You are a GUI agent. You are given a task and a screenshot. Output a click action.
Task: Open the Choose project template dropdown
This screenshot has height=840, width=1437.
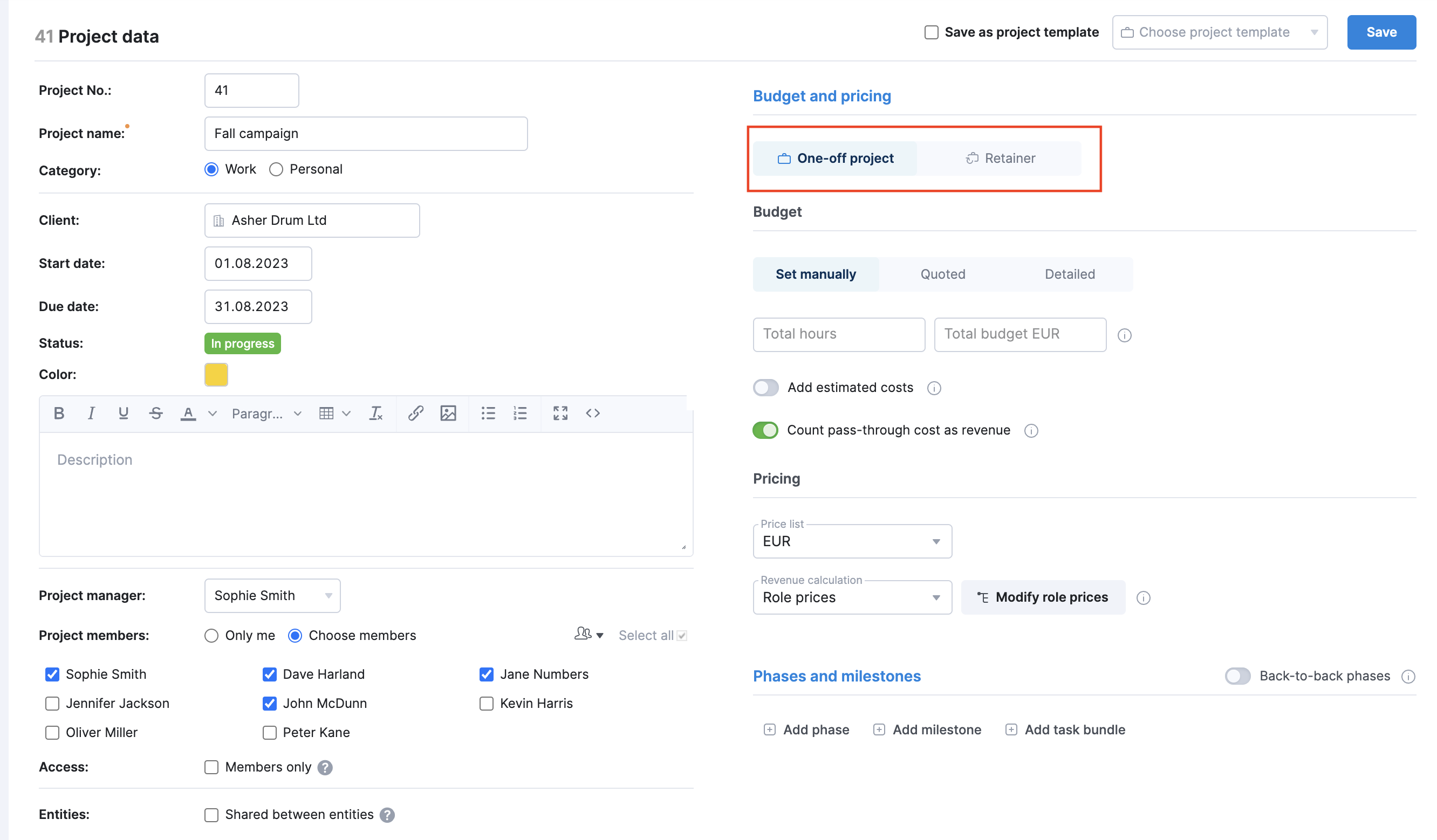[1219, 32]
